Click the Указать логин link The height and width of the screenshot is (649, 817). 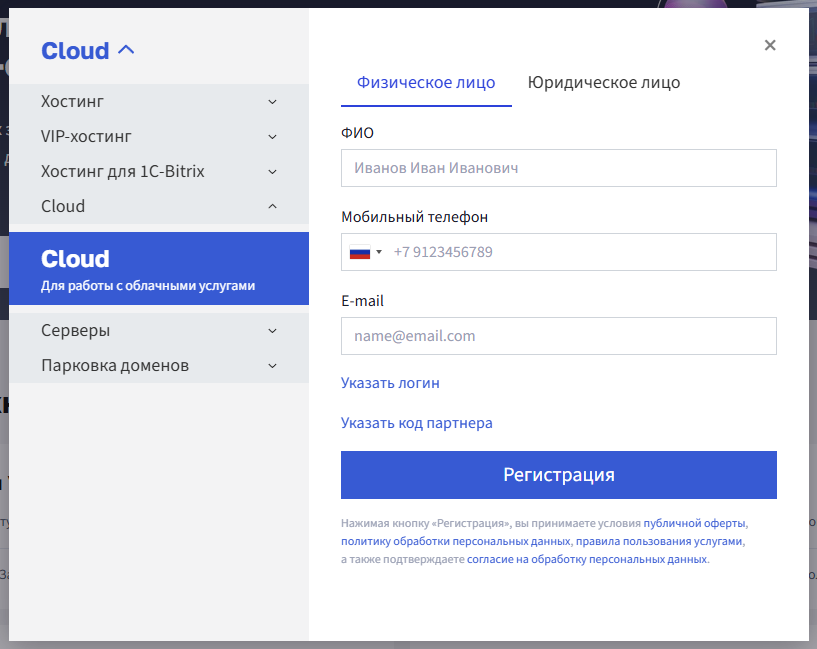click(390, 383)
